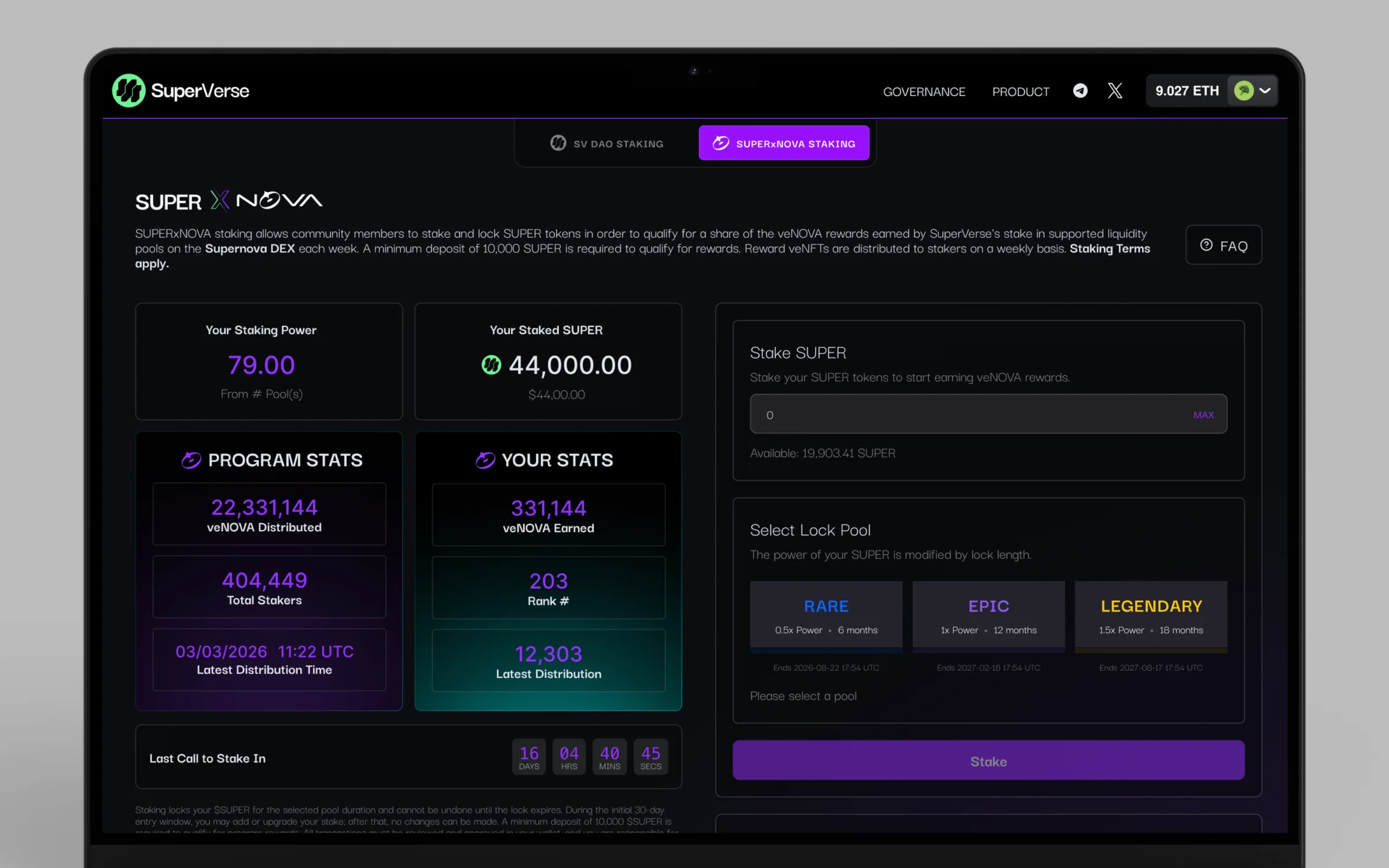Click the green wallet avatar icon
Screen dimensions: 1389x868
(1244, 90)
